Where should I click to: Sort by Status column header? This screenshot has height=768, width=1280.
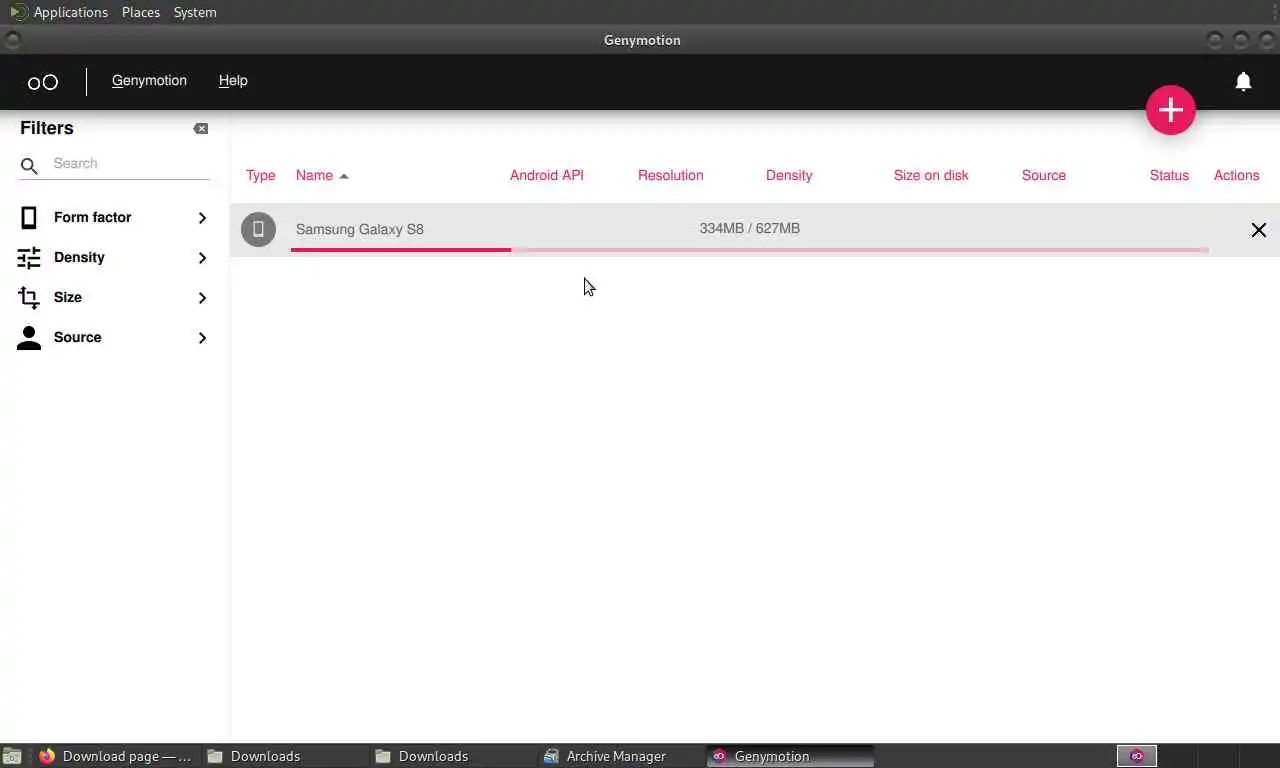pos(1169,175)
